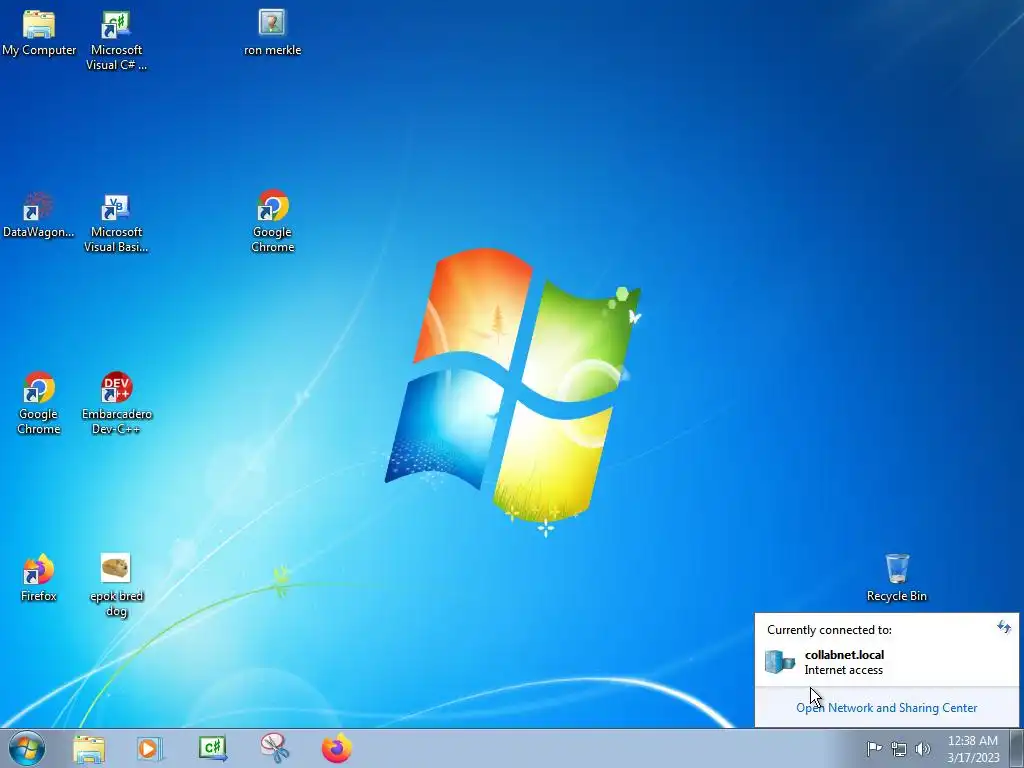
Task: Launch Snipping Tool from the taskbar
Action: coord(275,749)
